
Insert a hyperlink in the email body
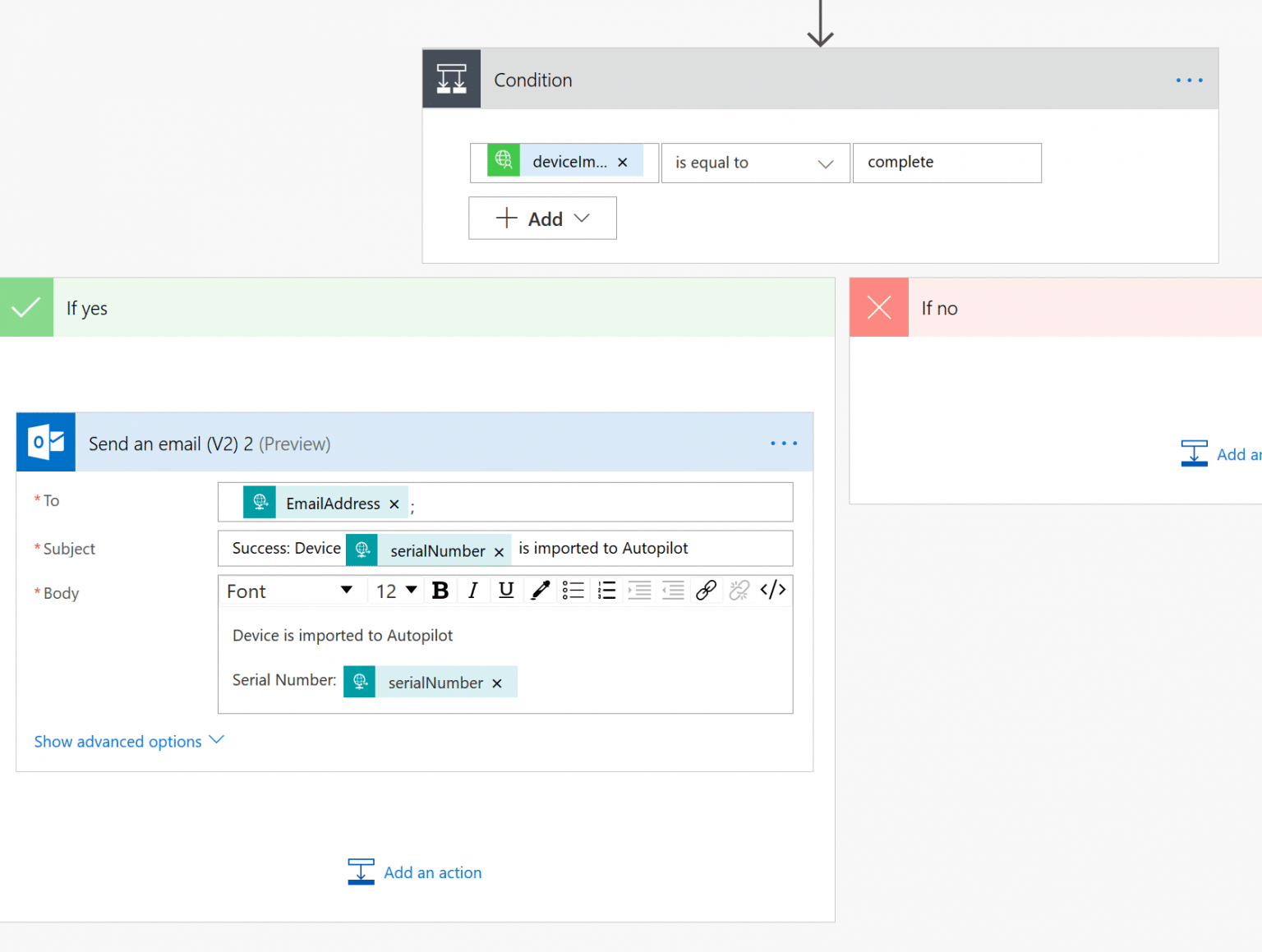(706, 590)
